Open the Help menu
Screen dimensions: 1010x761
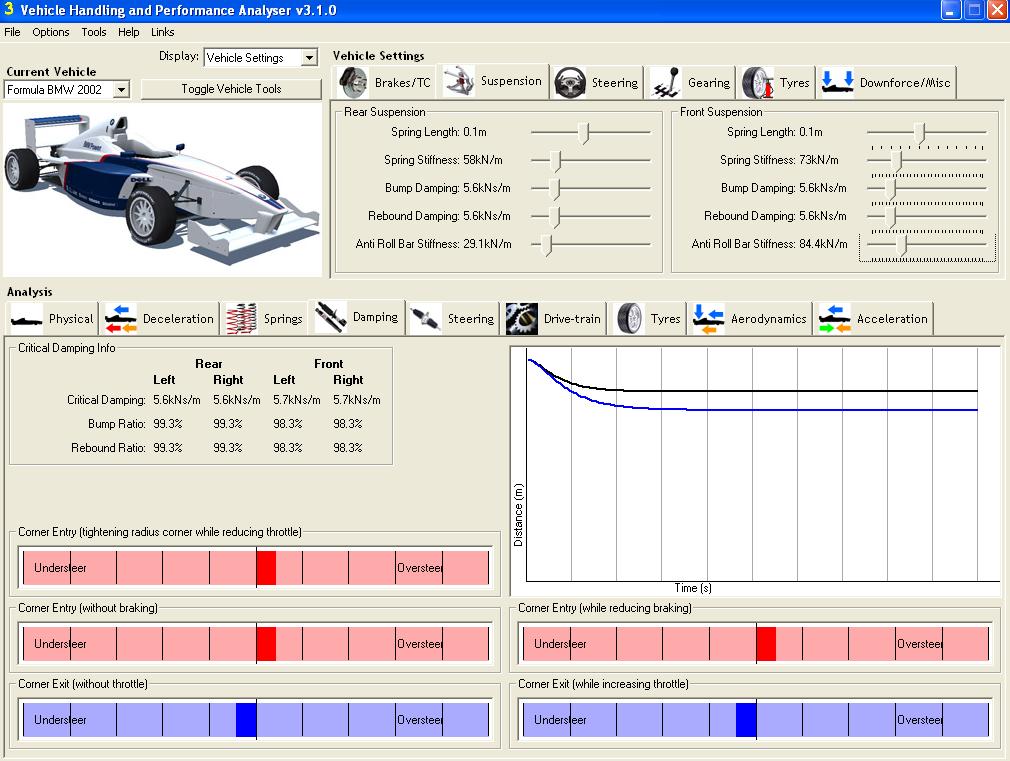[x=128, y=32]
